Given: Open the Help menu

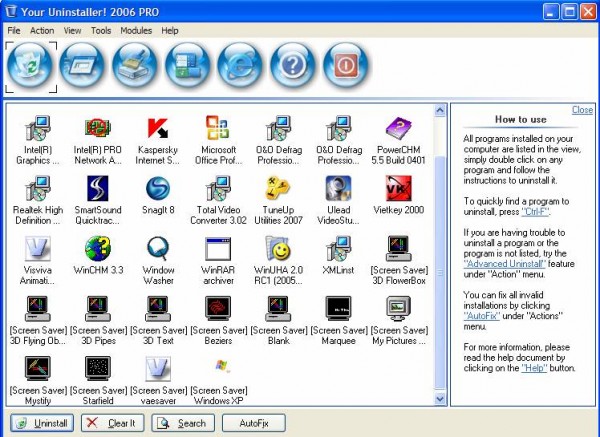Looking at the screenshot, I should tap(170, 31).
